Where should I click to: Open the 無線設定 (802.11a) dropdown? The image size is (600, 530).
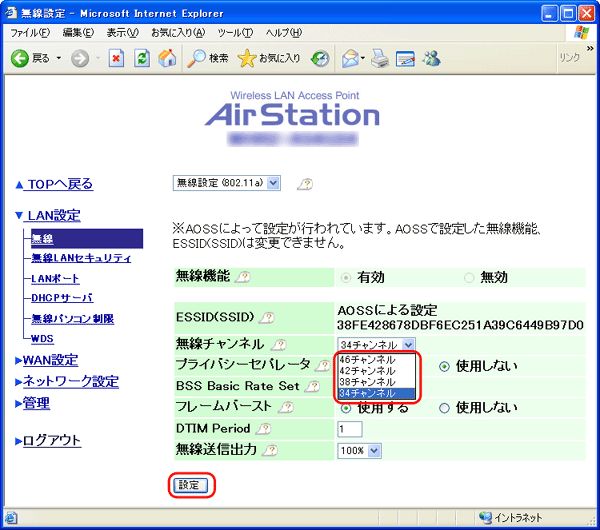(x=227, y=183)
